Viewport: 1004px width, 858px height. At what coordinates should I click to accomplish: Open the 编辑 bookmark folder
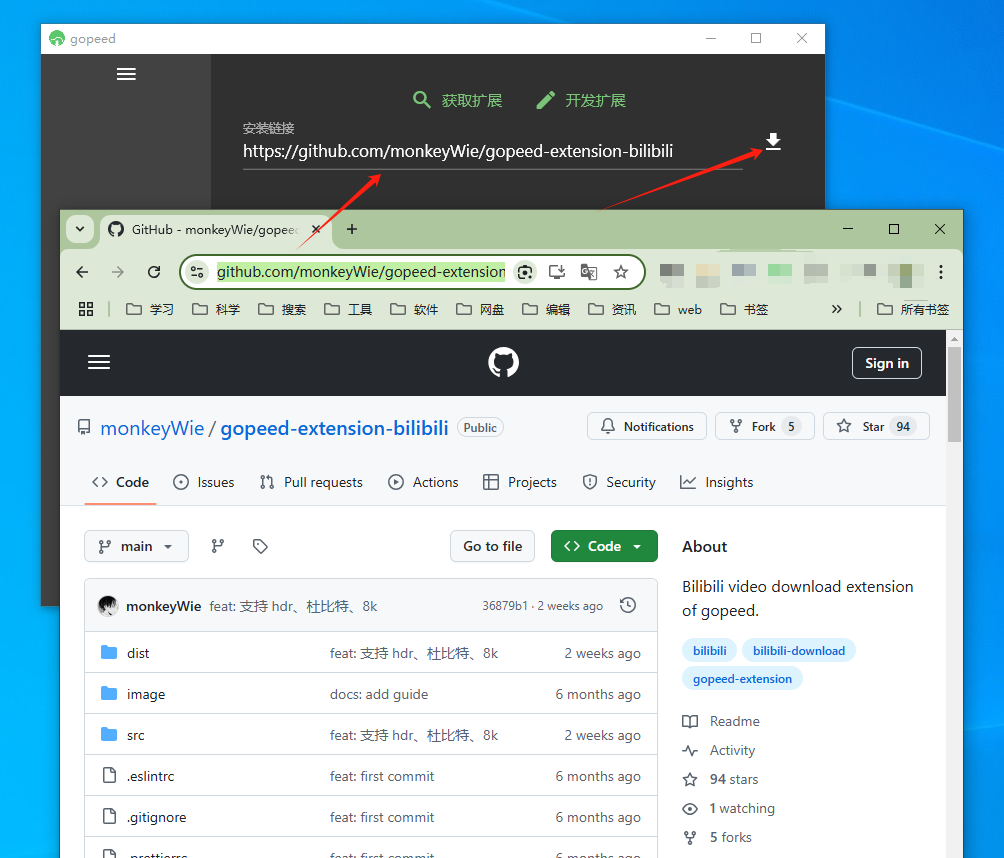(546, 309)
